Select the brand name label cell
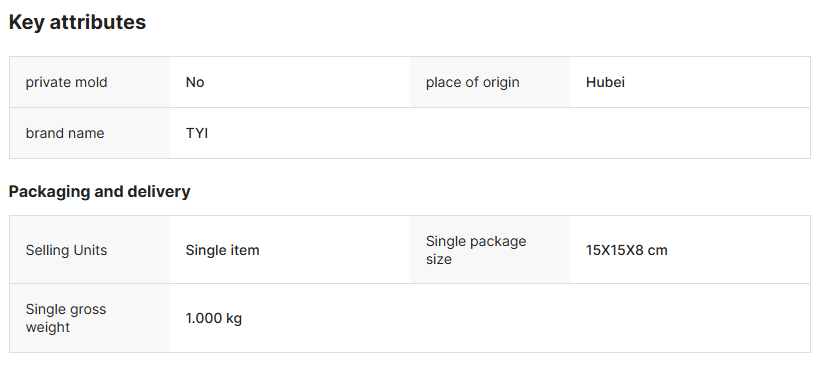 click(90, 133)
